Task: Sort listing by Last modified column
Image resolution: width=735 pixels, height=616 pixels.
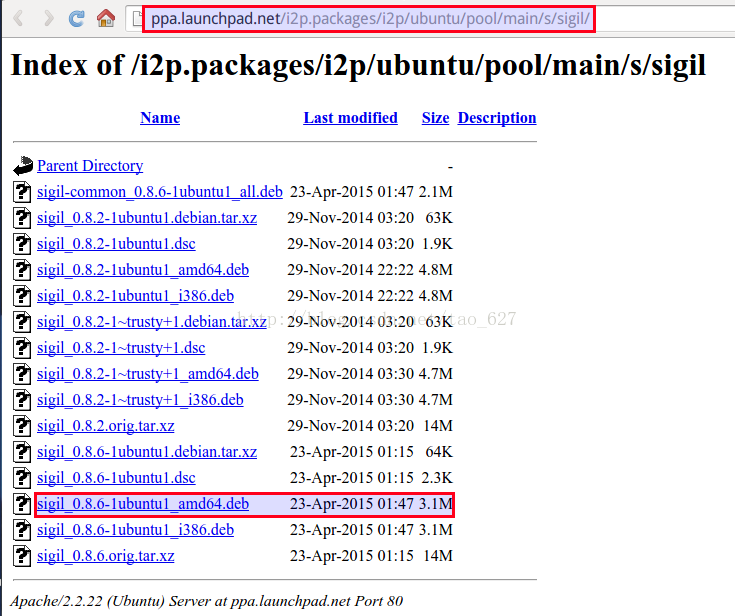Action: click(351, 118)
